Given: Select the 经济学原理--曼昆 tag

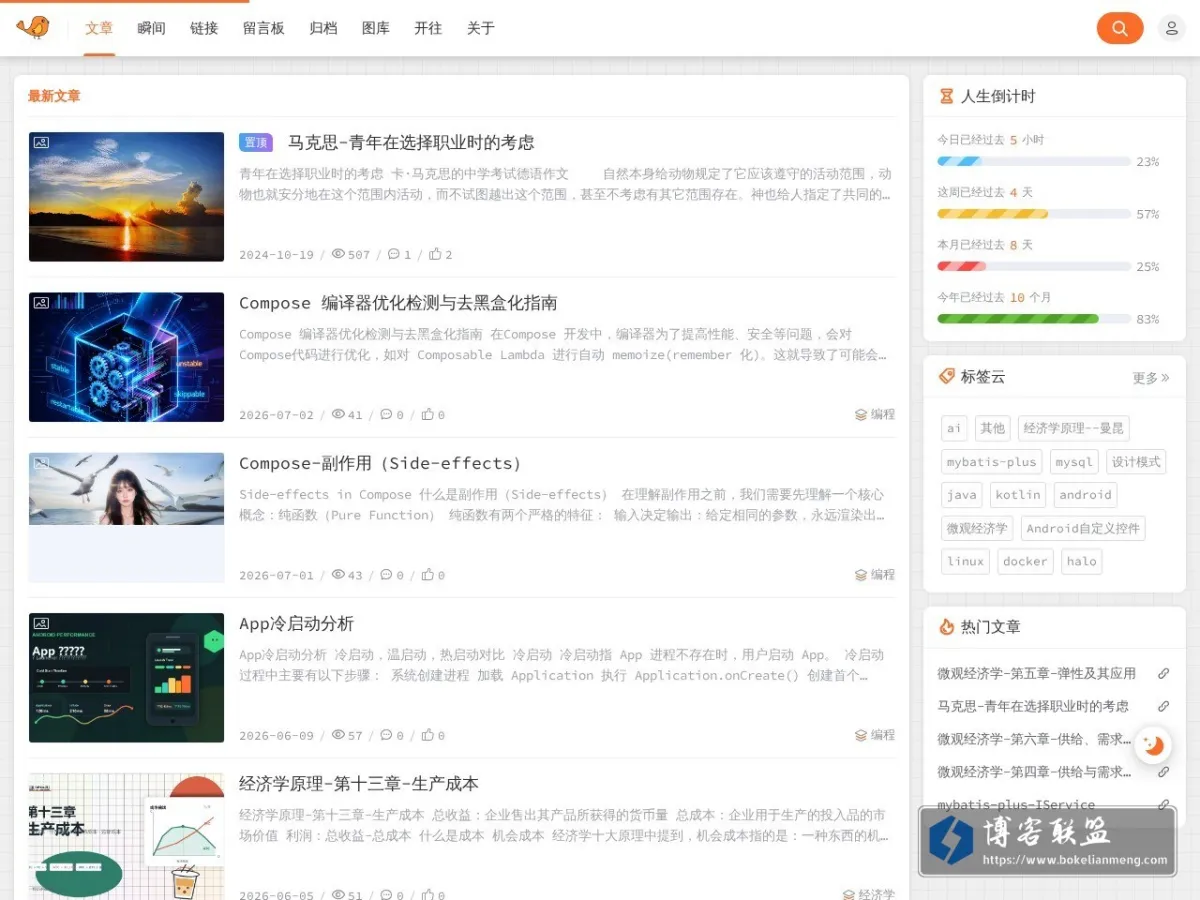Looking at the screenshot, I should [x=1074, y=428].
